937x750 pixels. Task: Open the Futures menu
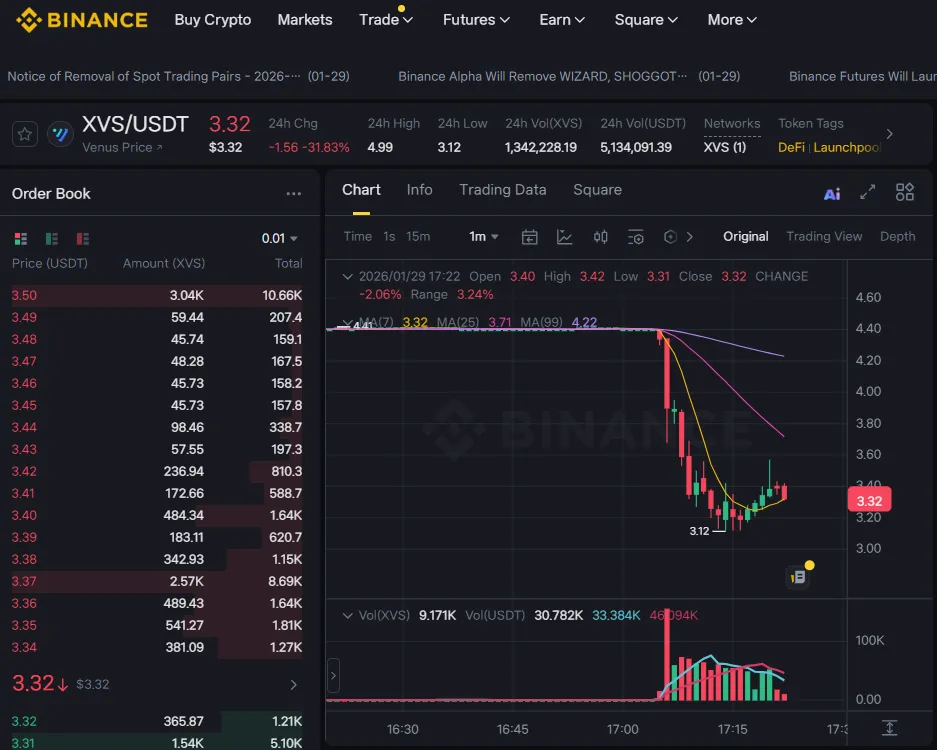476,20
